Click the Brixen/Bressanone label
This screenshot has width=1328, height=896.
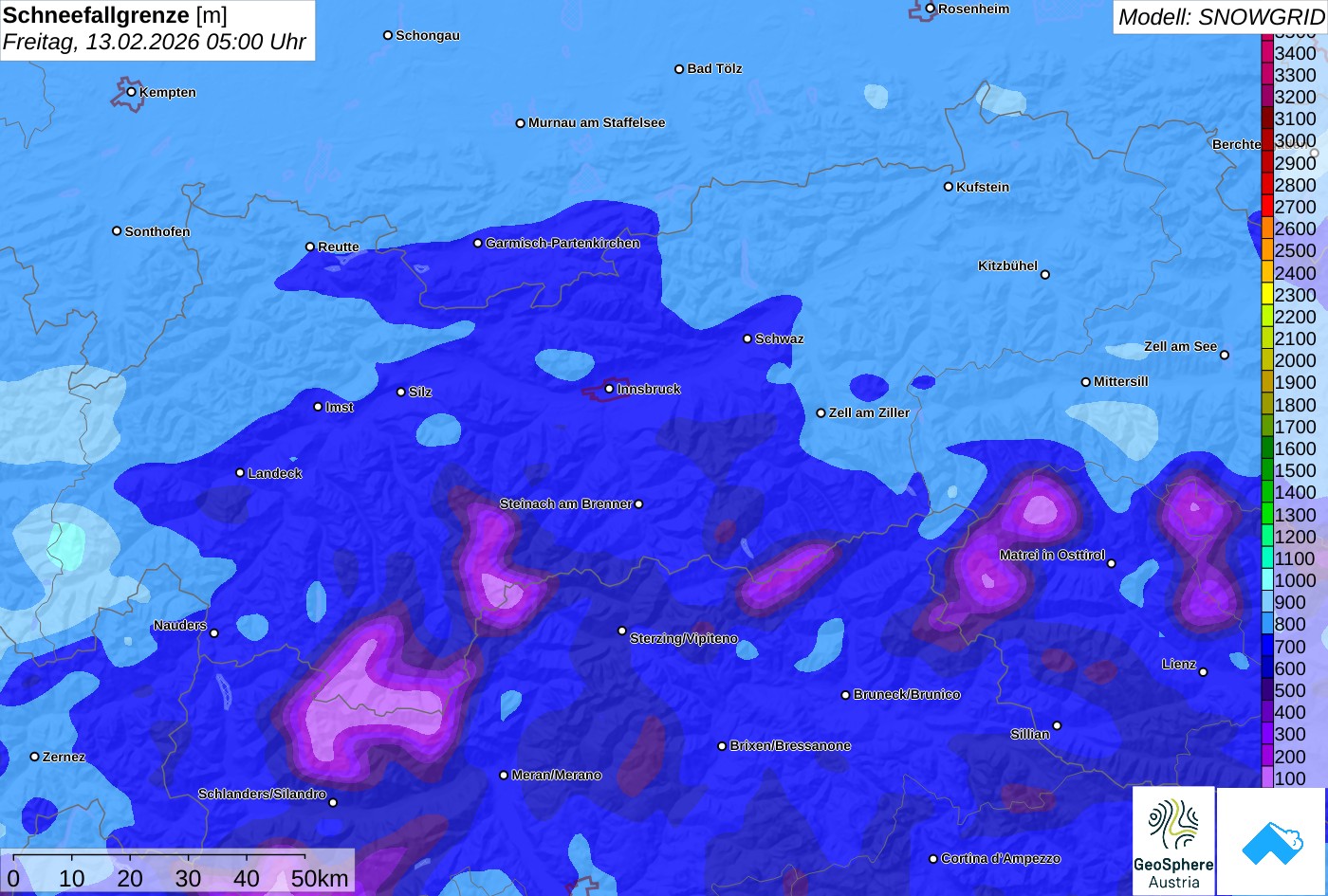(790, 746)
